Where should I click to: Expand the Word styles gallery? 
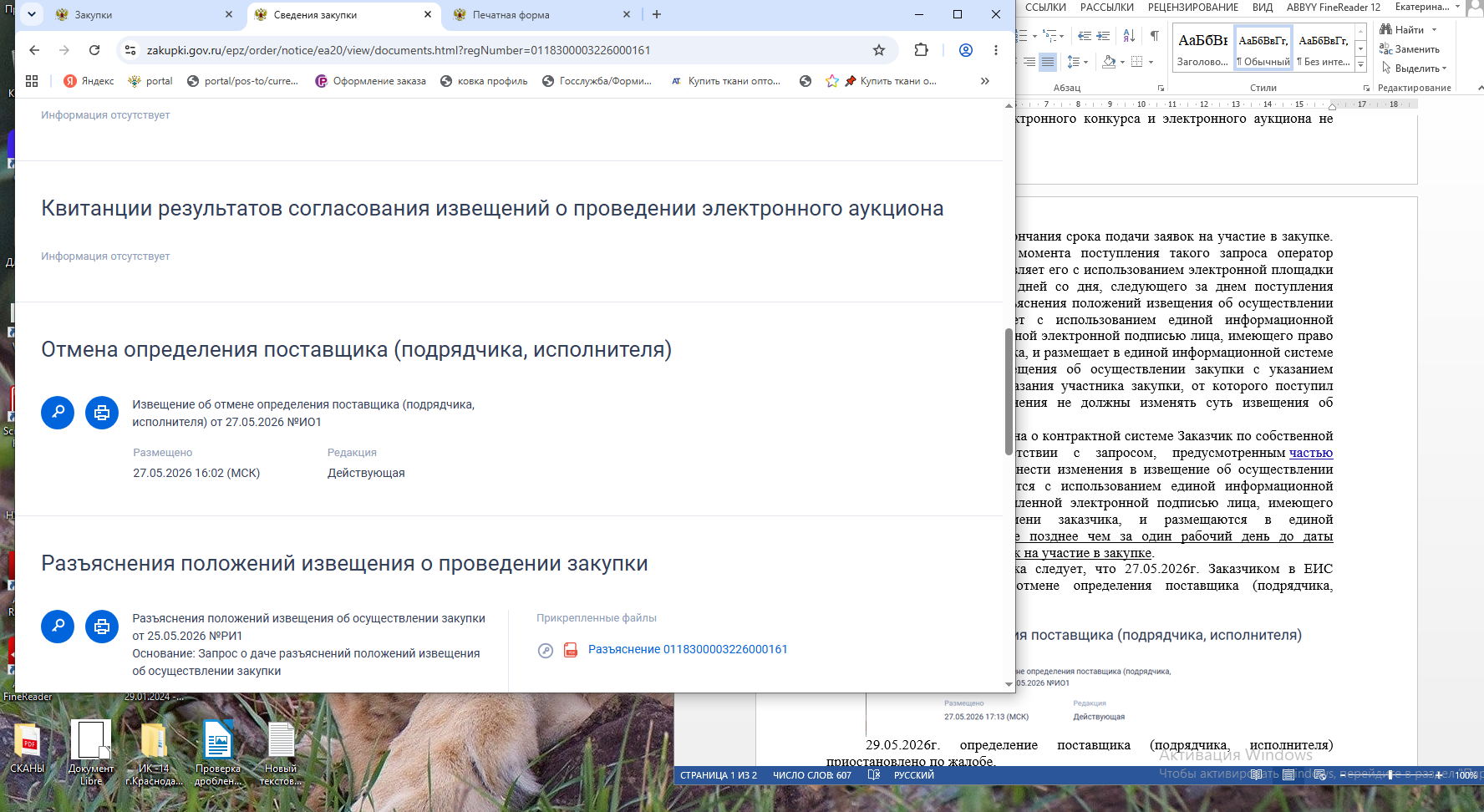pos(1360,65)
